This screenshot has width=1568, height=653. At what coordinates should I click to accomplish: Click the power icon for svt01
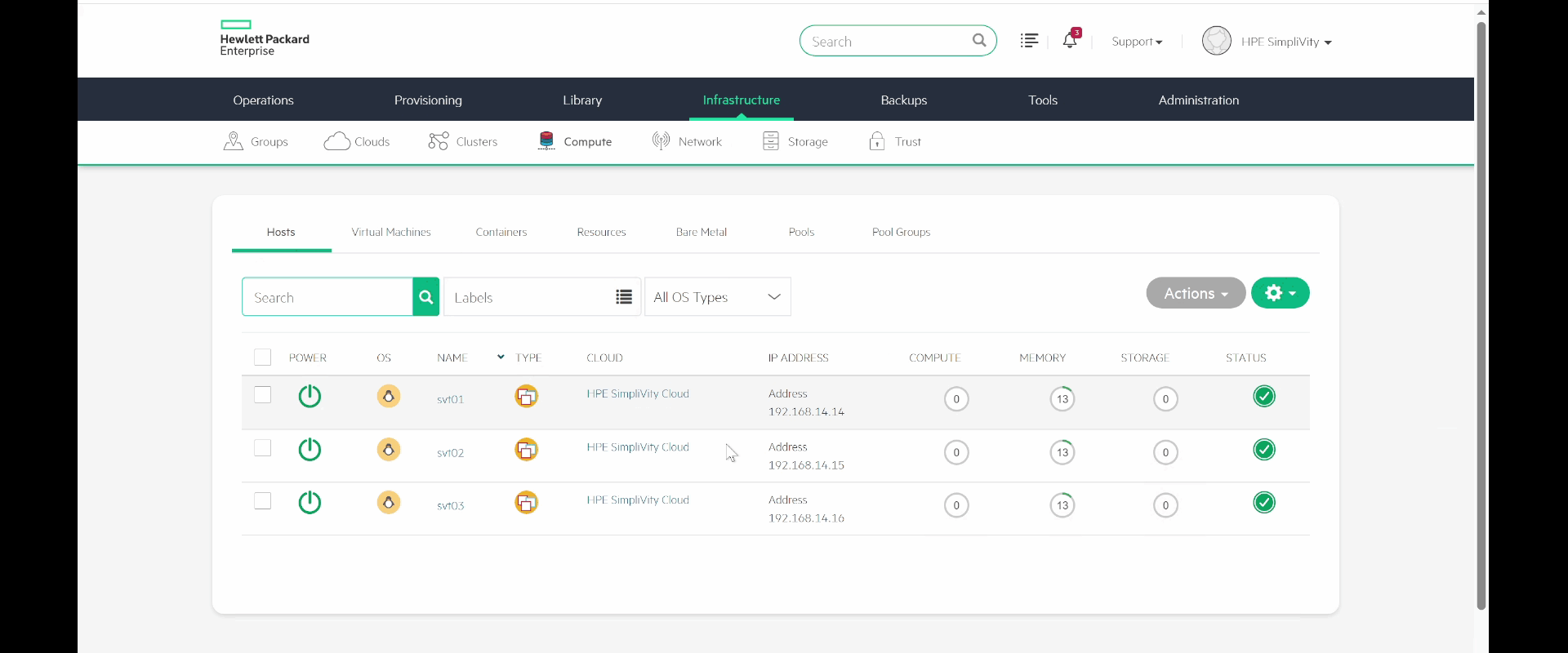310,397
